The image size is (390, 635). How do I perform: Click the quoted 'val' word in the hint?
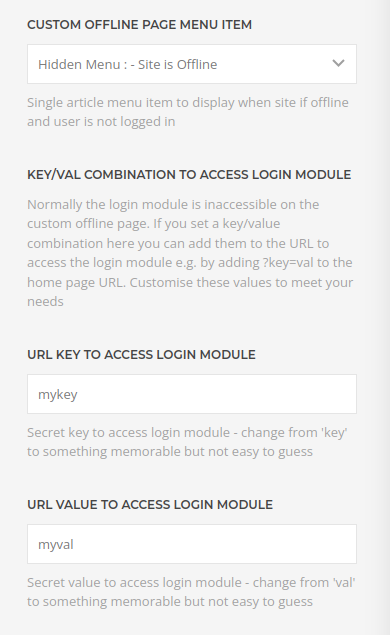344,582
